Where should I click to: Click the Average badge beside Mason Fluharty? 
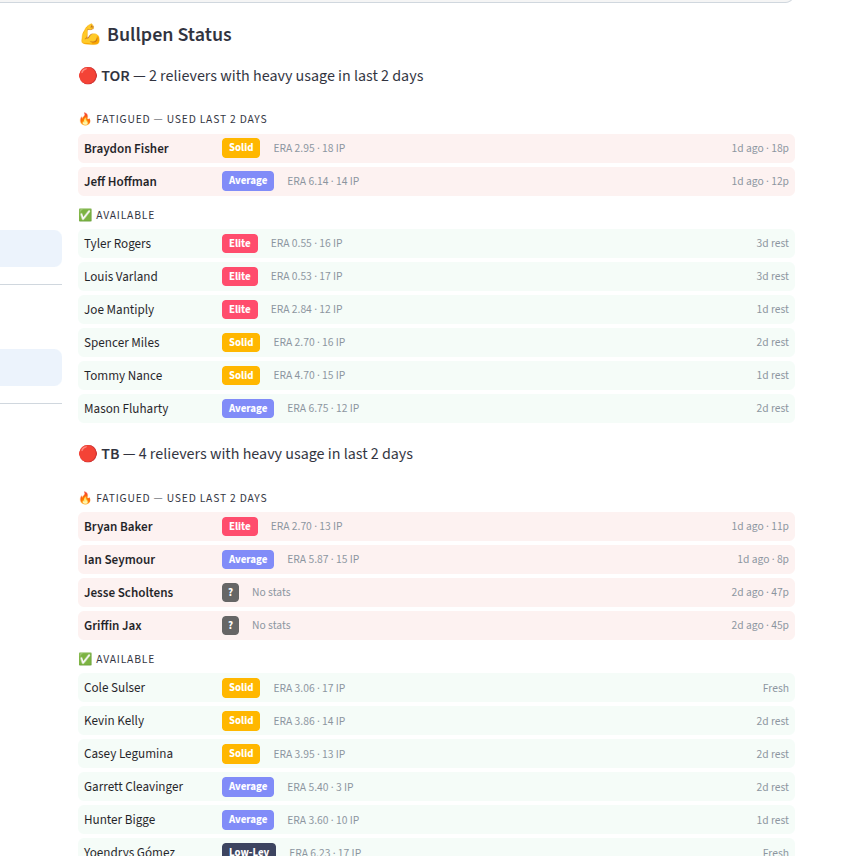pos(248,408)
